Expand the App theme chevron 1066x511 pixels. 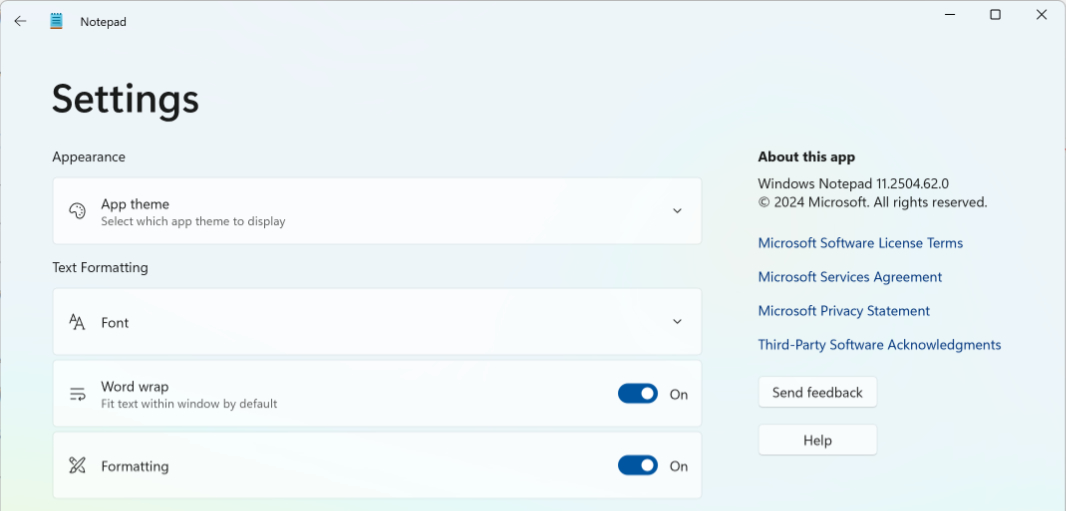tap(677, 211)
